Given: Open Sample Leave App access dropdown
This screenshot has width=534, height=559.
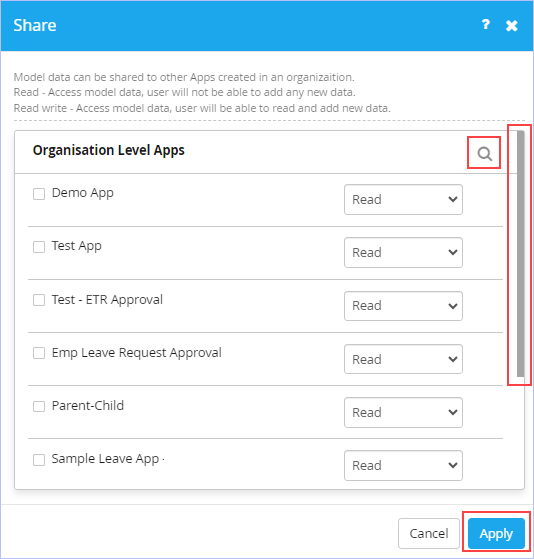Looking at the screenshot, I should coord(403,466).
